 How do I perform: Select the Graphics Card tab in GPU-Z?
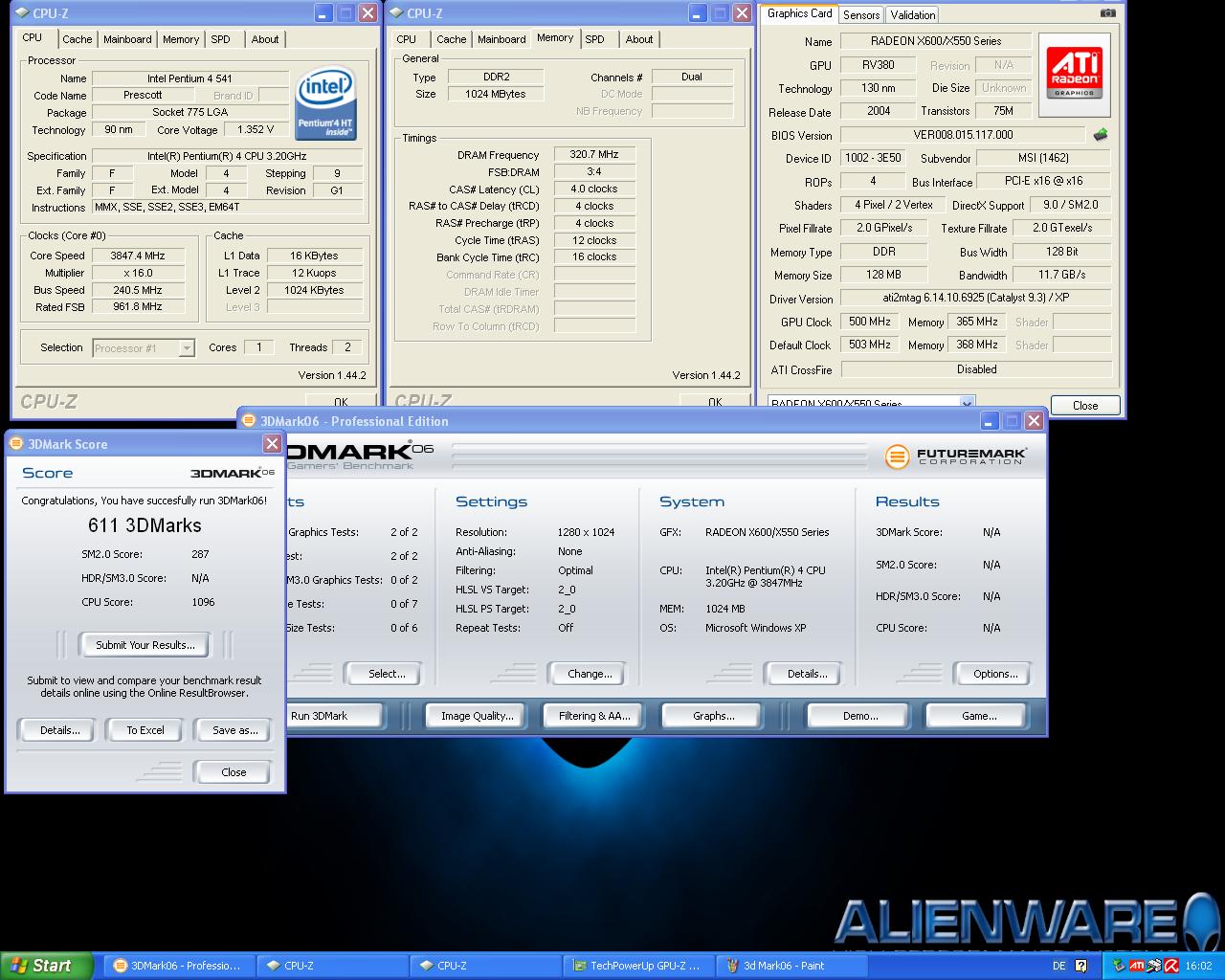tap(799, 13)
